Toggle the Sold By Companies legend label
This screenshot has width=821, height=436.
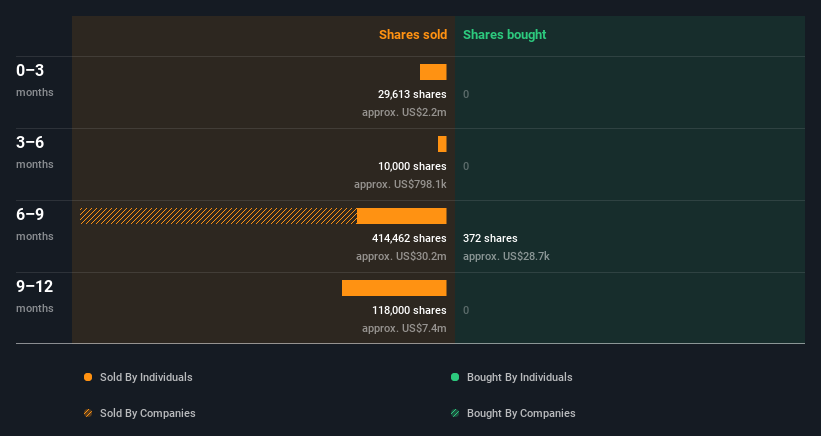coord(148,413)
